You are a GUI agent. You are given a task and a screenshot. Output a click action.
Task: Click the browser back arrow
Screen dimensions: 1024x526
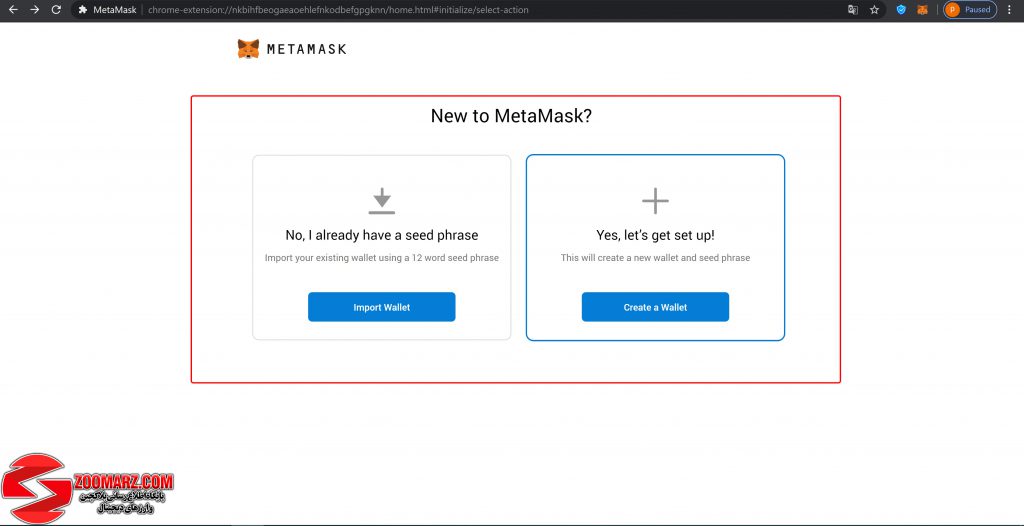pos(13,10)
